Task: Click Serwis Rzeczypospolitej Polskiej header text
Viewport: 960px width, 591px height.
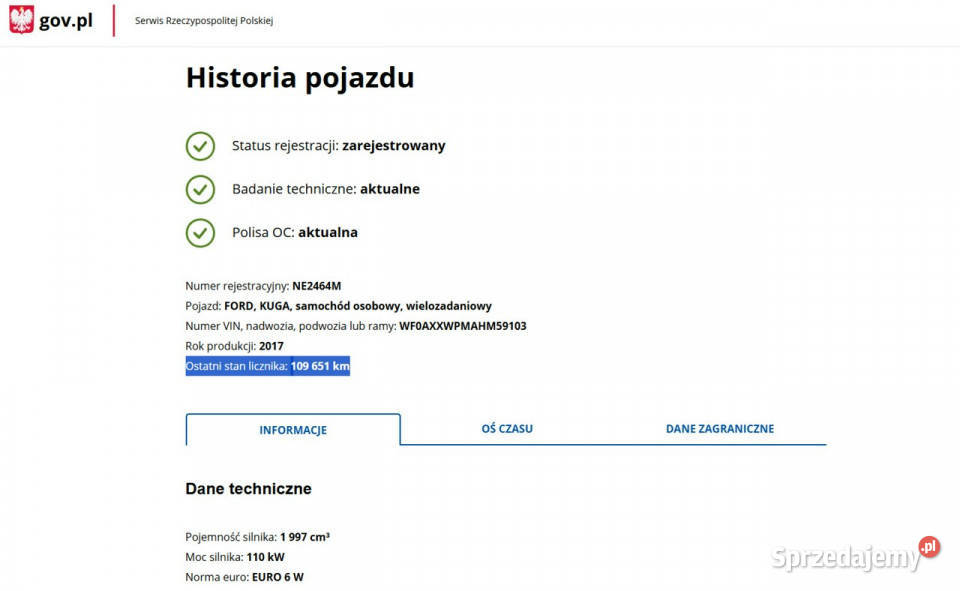Action: tap(204, 21)
